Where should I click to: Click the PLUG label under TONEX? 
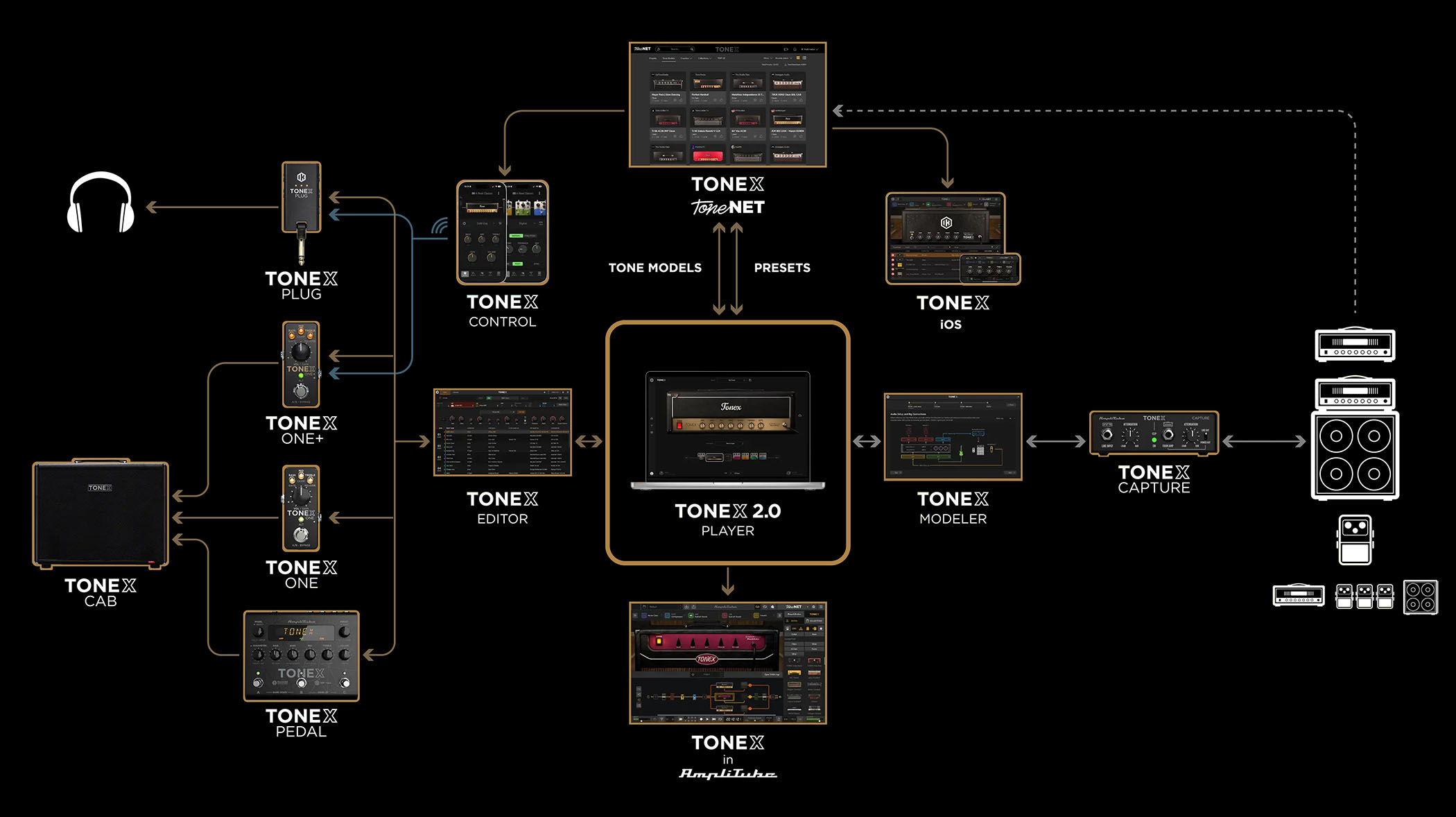tap(301, 294)
